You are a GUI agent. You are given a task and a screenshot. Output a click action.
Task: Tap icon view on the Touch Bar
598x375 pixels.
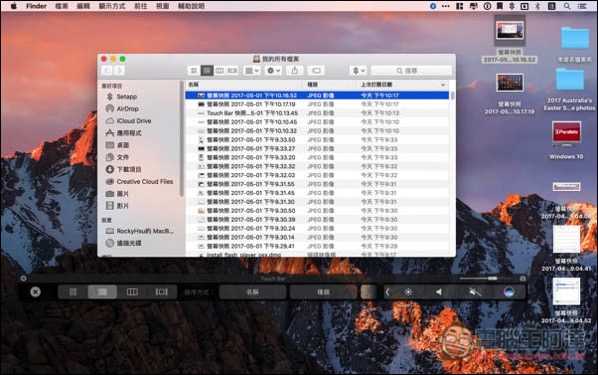[x=73, y=292]
